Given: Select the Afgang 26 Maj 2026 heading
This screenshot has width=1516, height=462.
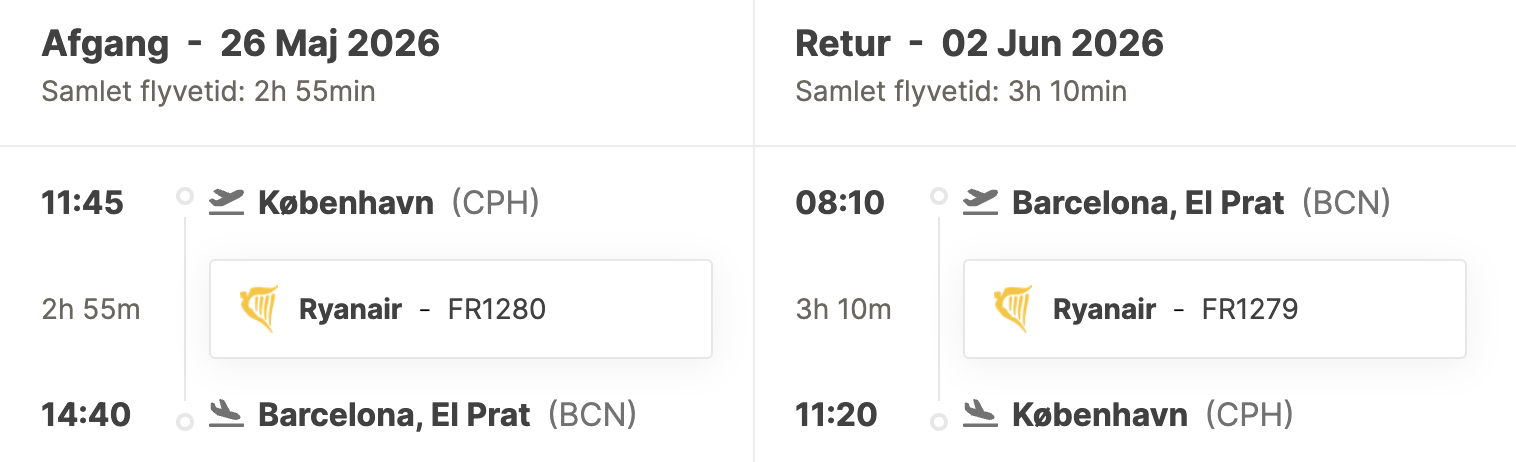Looking at the screenshot, I should 240,44.
